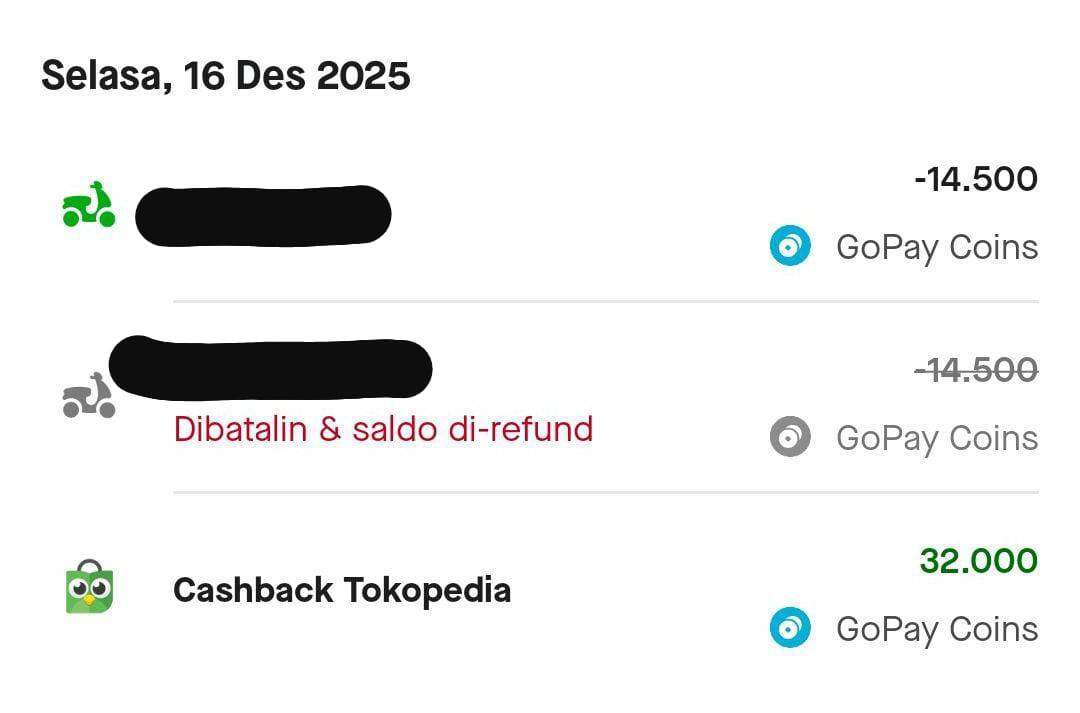1080x713 pixels.
Task: Click divider line below the first transaction
Action: coord(605,301)
